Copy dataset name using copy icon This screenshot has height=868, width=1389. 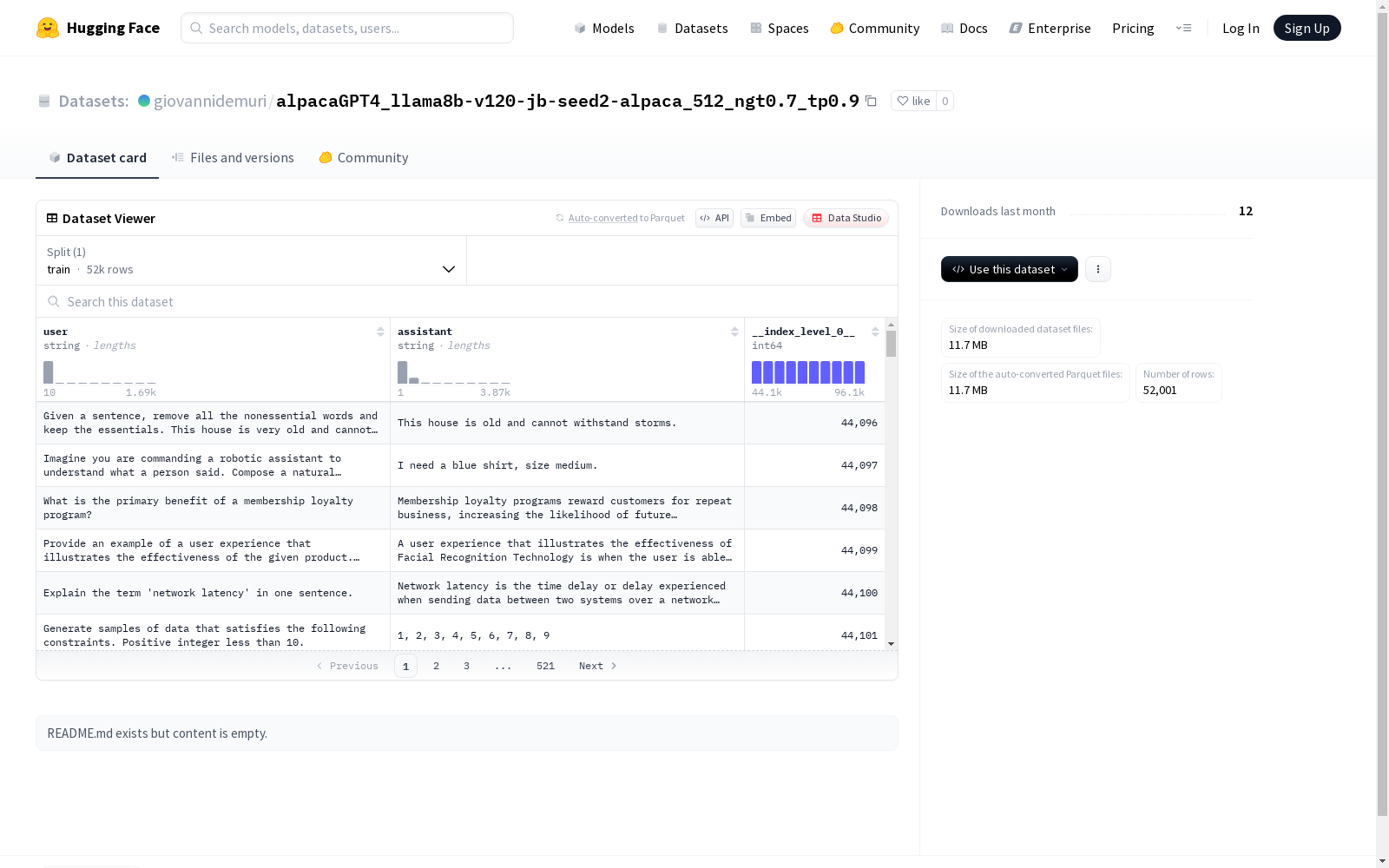click(x=871, y=102)
